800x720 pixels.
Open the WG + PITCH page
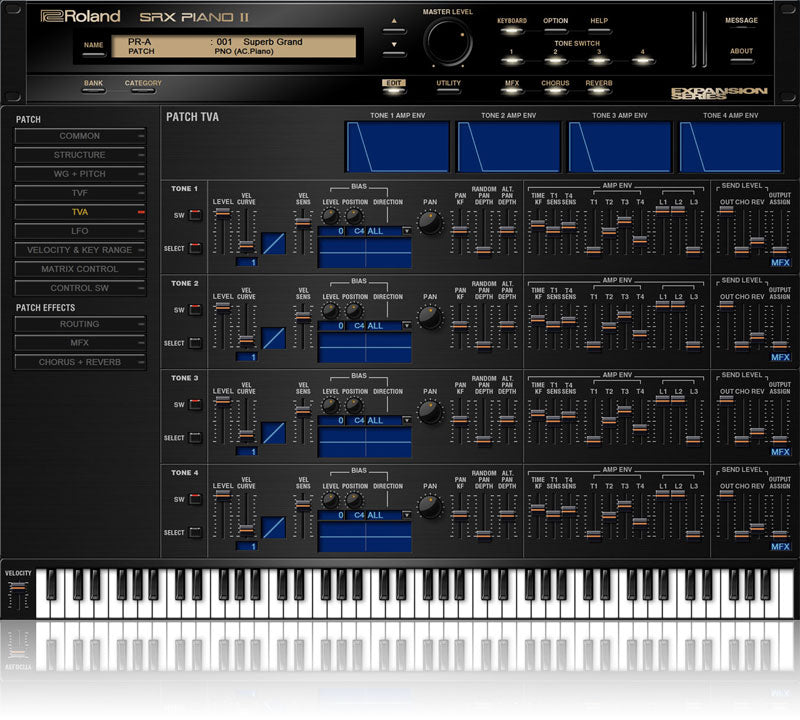80,174
